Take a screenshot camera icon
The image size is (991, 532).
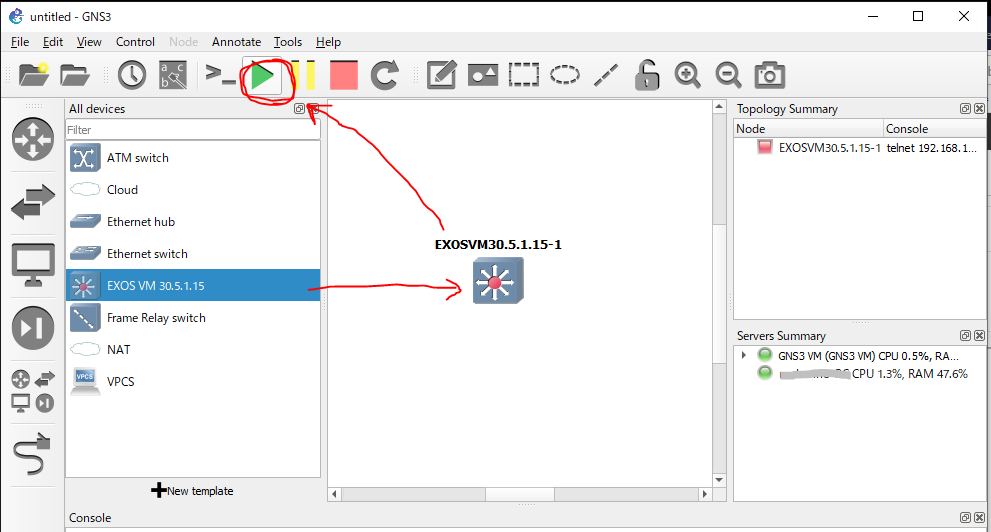(769, 75)
